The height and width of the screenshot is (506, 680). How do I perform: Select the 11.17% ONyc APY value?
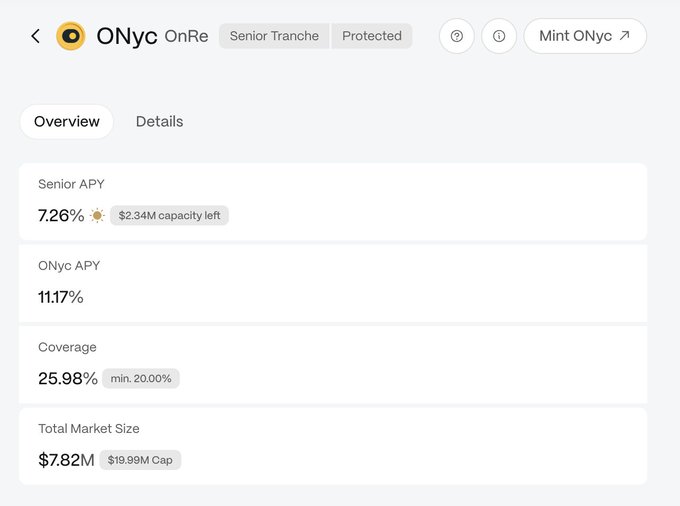pyautogui.click(x=61, y=297)
